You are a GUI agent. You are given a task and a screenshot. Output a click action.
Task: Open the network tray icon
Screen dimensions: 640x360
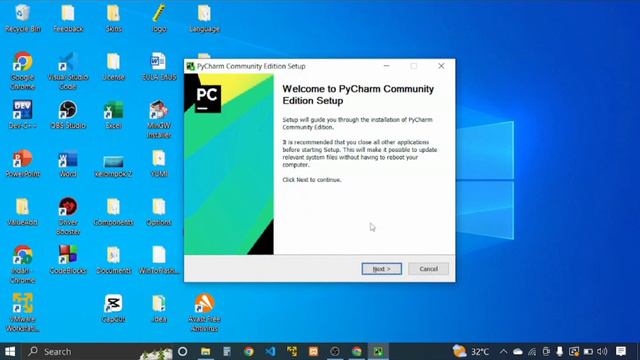point(532,351)
